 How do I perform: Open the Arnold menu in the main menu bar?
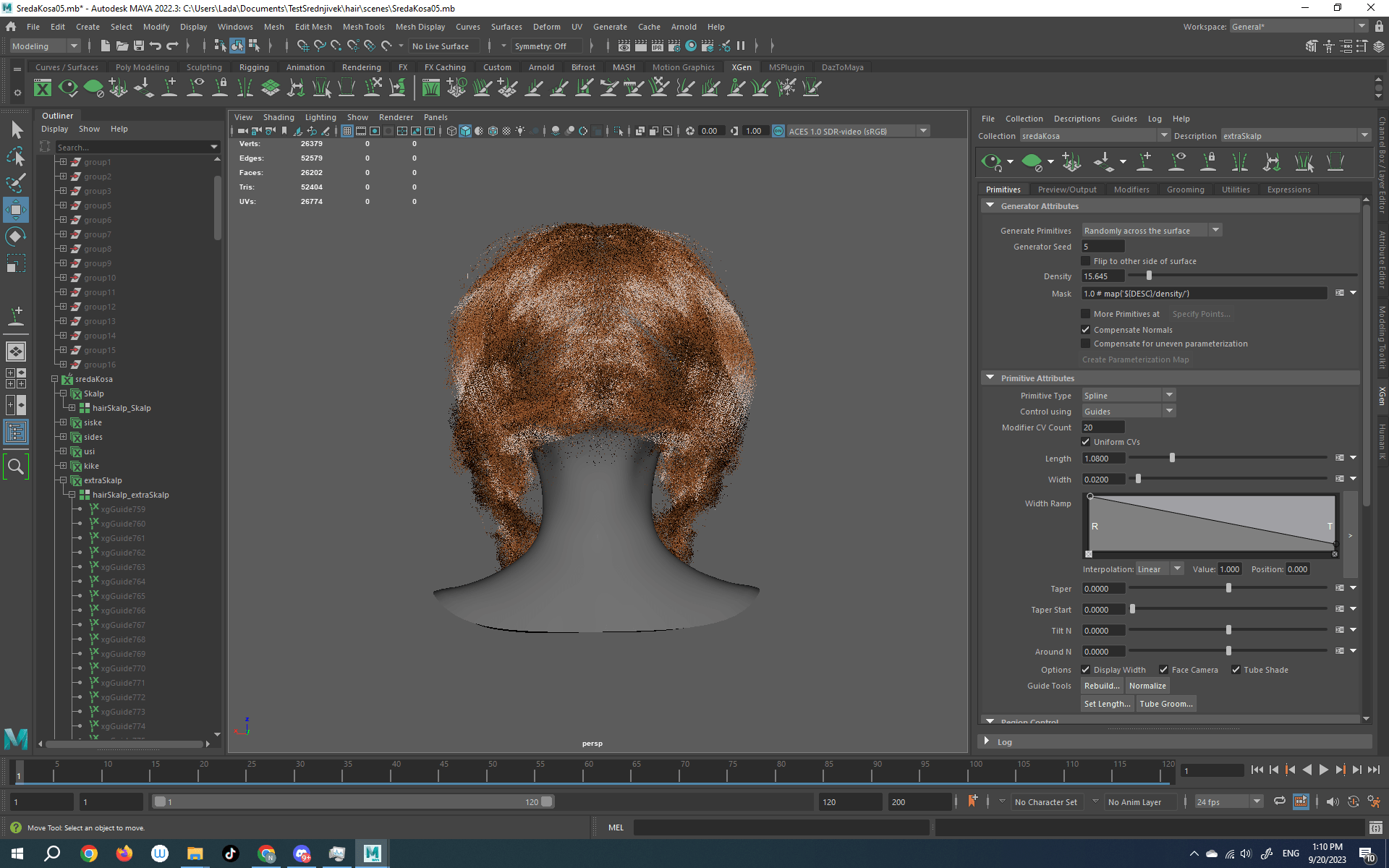tap(684, 27)
